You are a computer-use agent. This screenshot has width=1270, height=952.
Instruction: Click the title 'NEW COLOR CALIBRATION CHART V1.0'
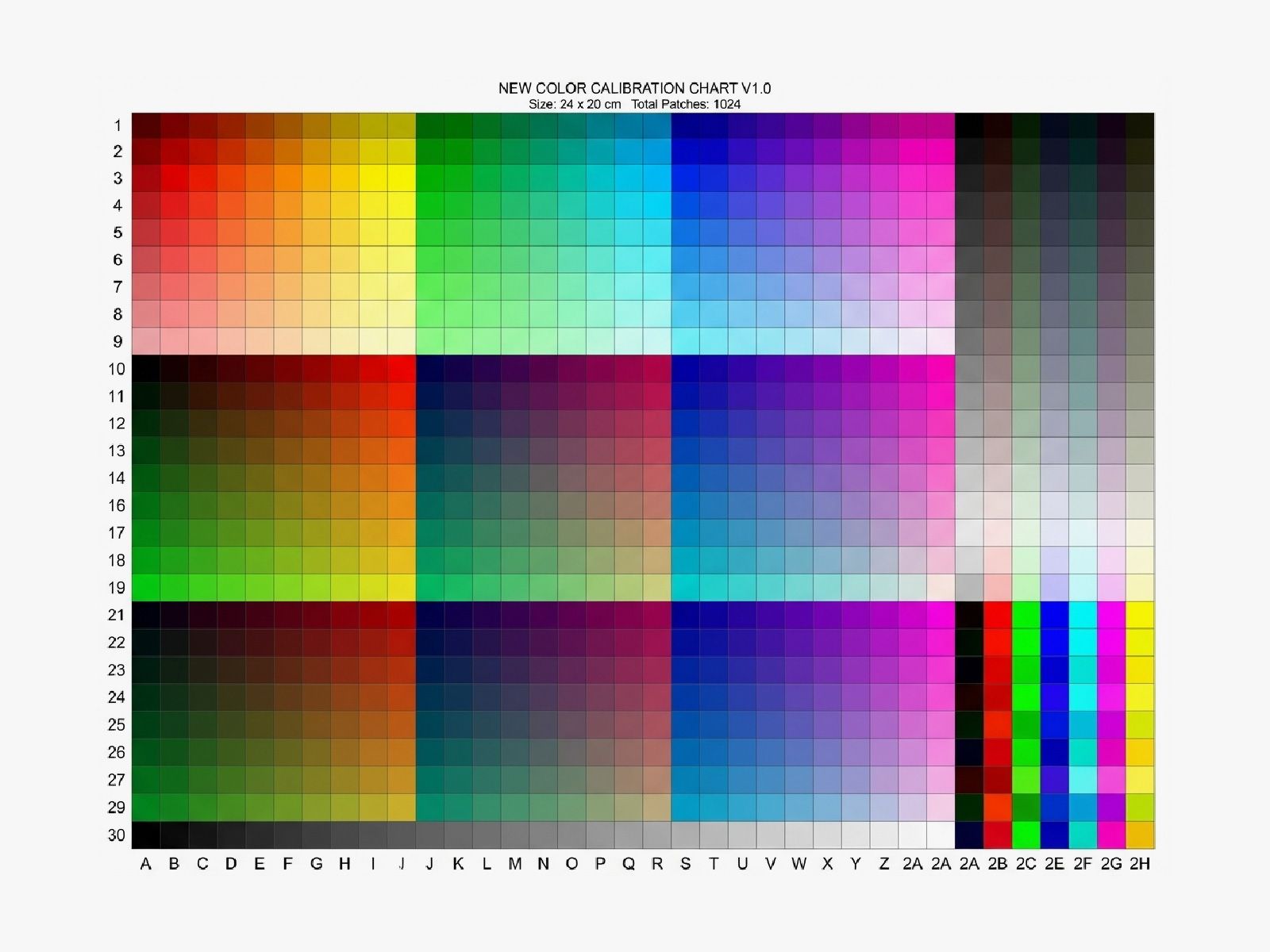(635, 88)
